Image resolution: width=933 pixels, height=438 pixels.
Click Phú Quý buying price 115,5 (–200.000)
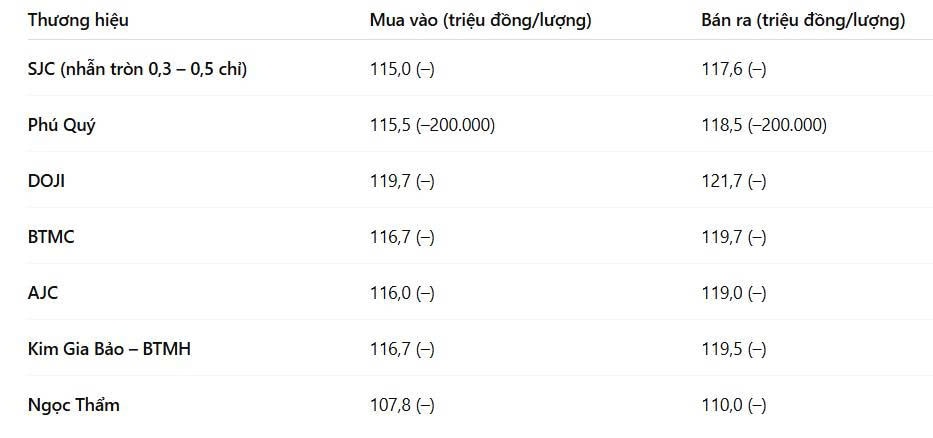click(432, 126)
